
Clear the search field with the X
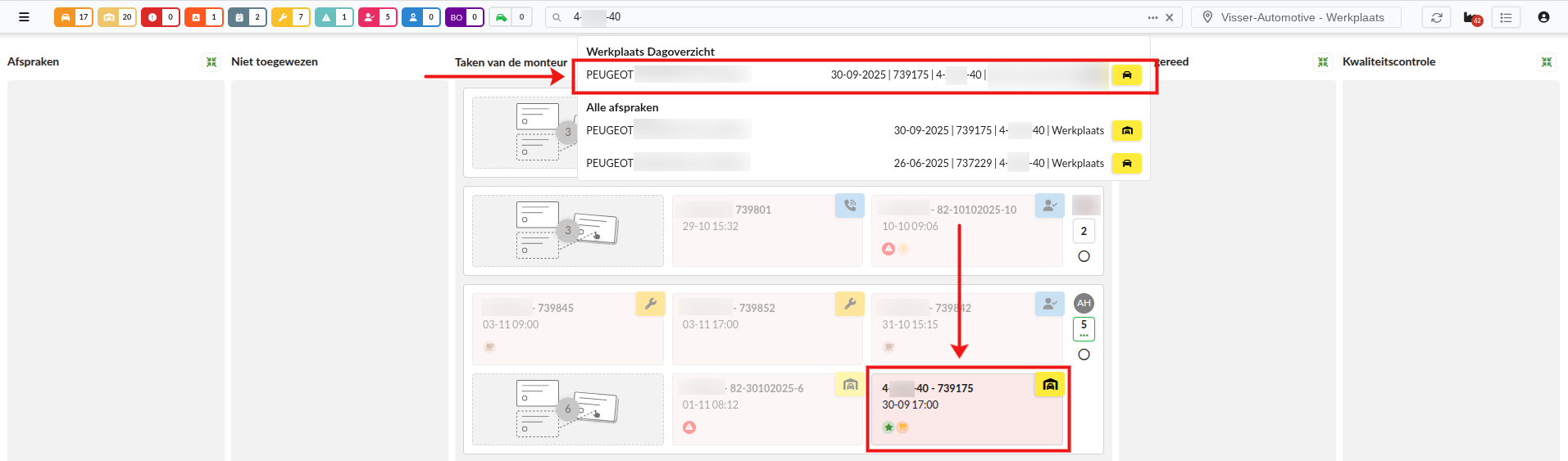1170,17
